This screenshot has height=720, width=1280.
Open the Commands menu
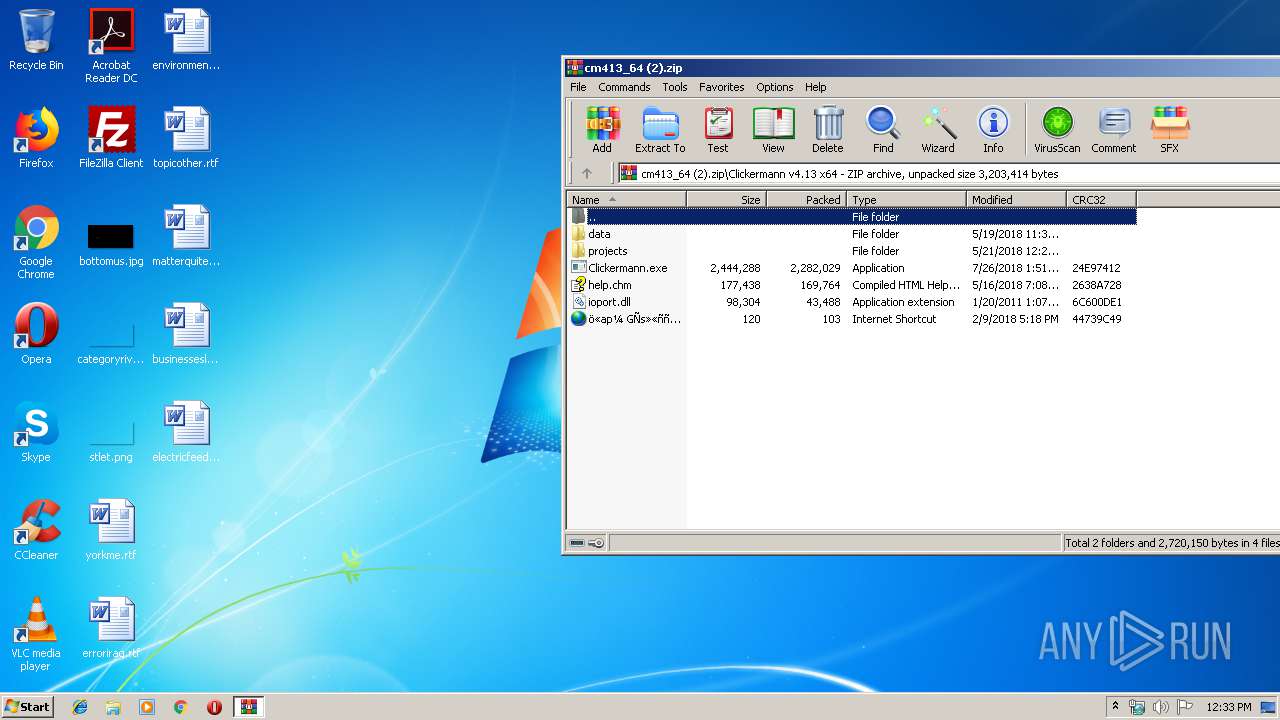tap(624, 87)
